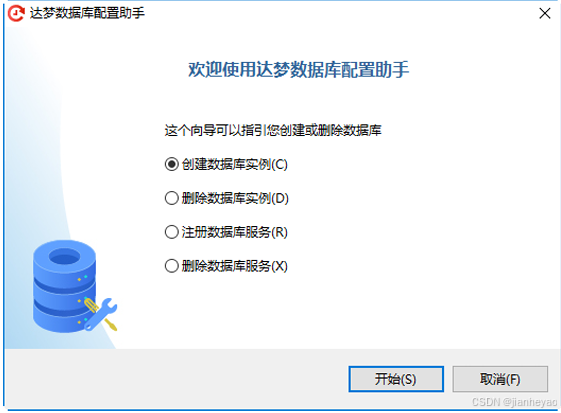
Task: Select the 删除数据库实例(D) radio circle
Action: coord(172,198)
